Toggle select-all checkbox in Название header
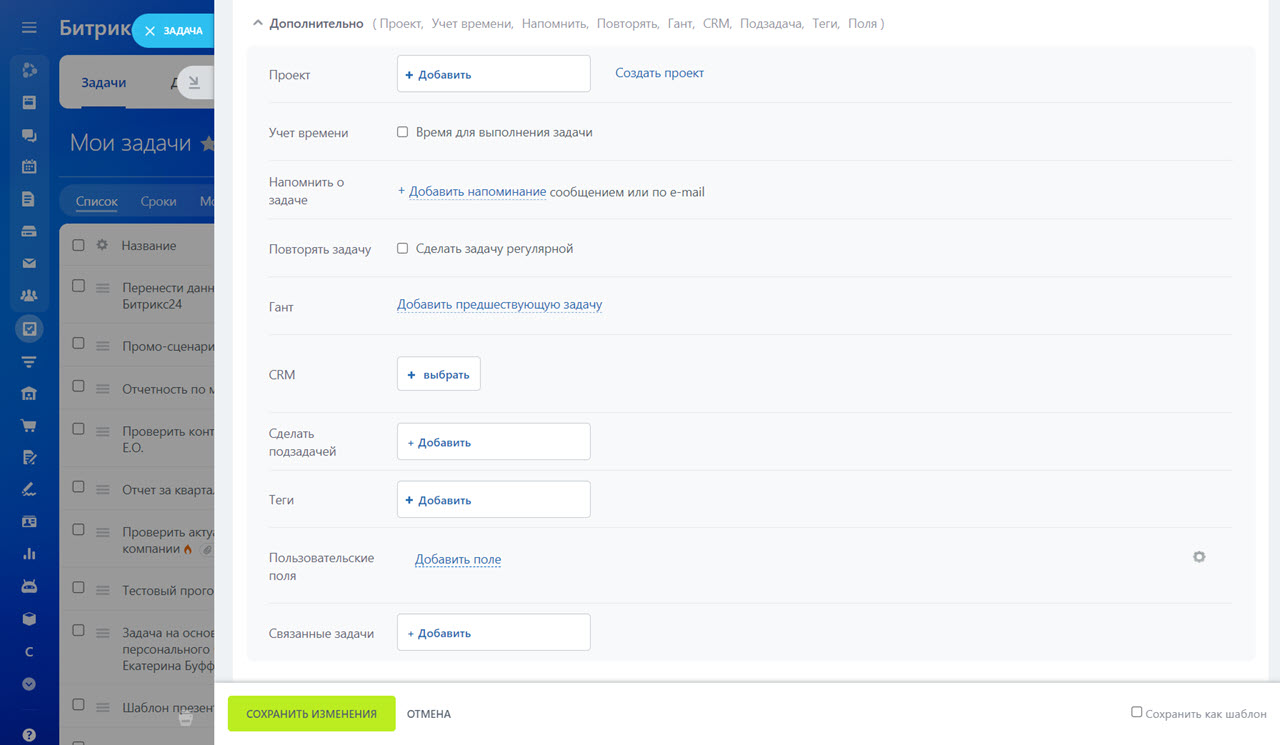This screenshot has height=745, width=1280. (79, 245)
